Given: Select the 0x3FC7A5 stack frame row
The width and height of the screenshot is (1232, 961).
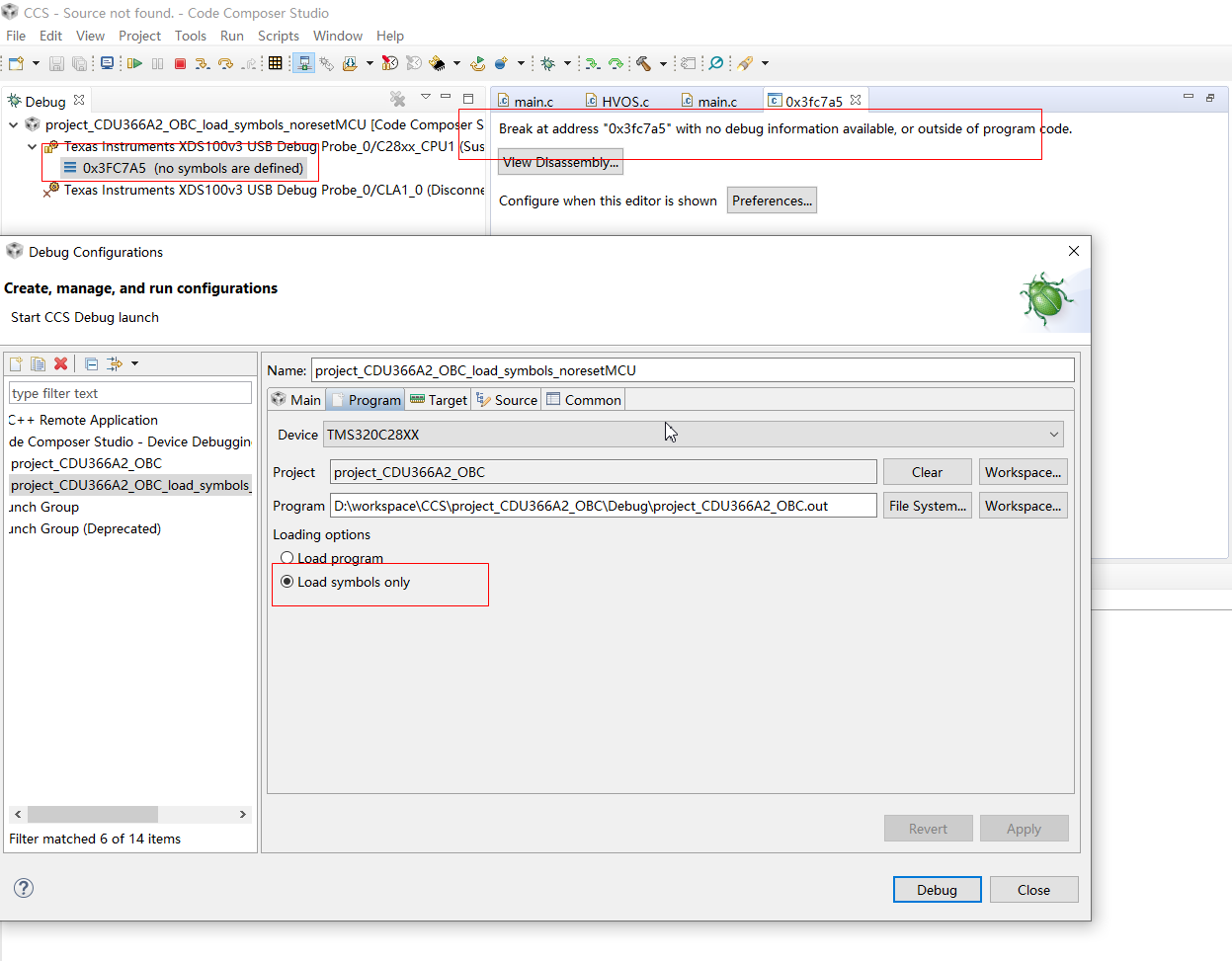Looking at the screenshot, I should (x=184, y=168).
